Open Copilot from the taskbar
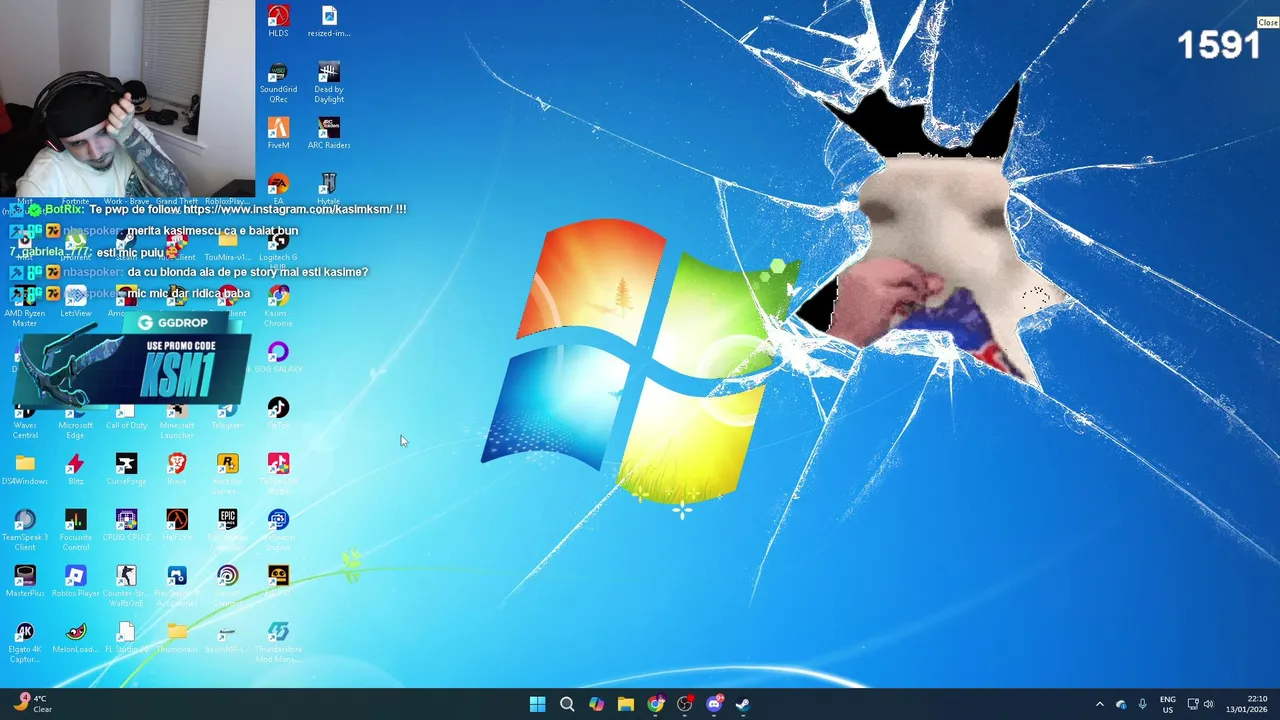 pyautogui.click(x=596, y=704)
